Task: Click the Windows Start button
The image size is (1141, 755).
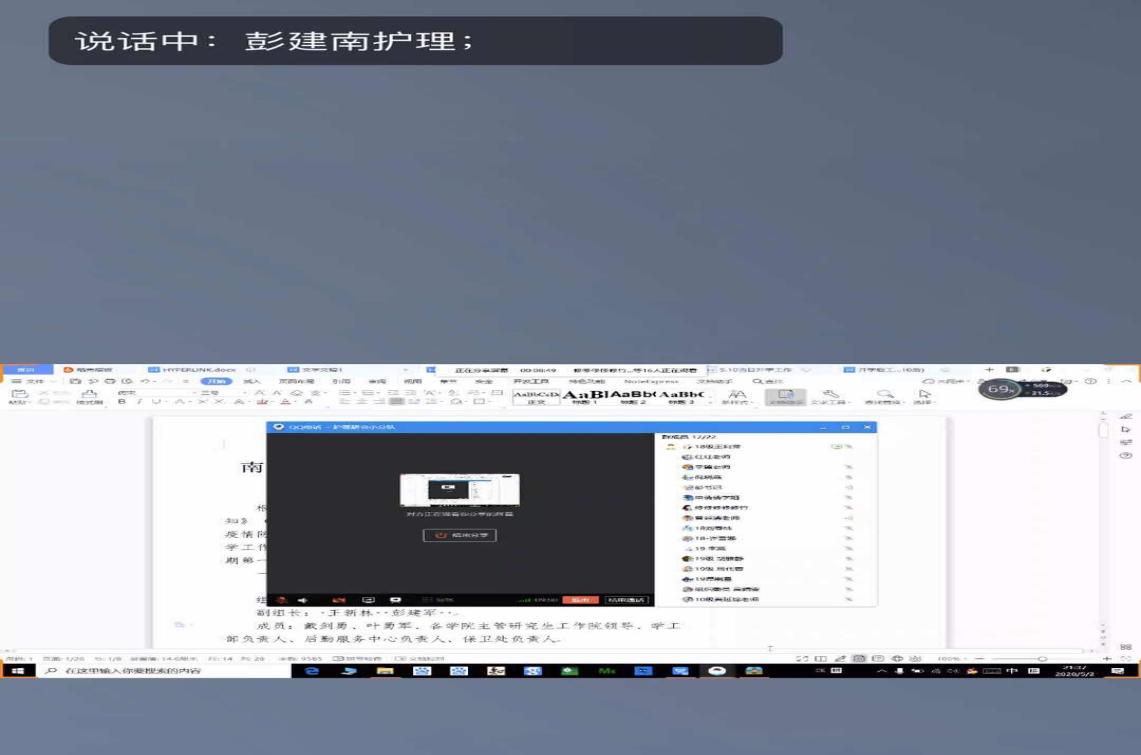Action: (x=17, y=671)
